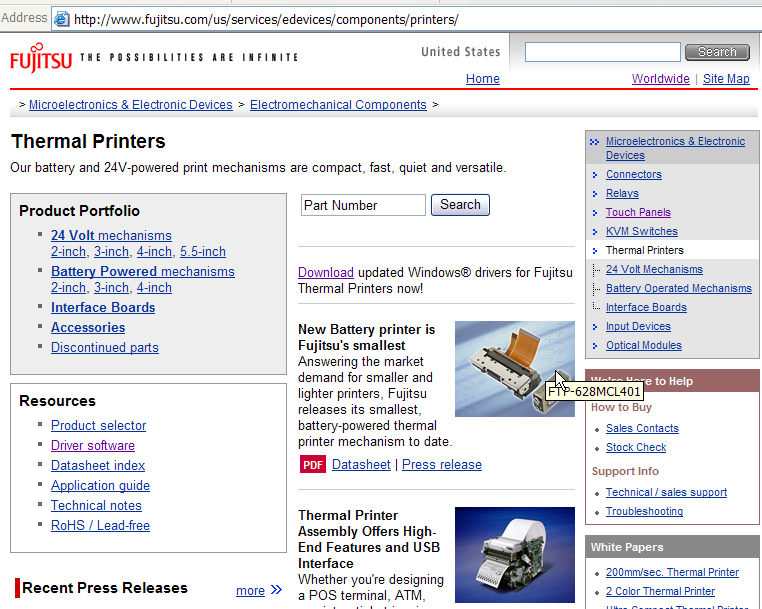Click the thermal printer assembly image
This screenshot has height=609, width=762.
[515, 555]
